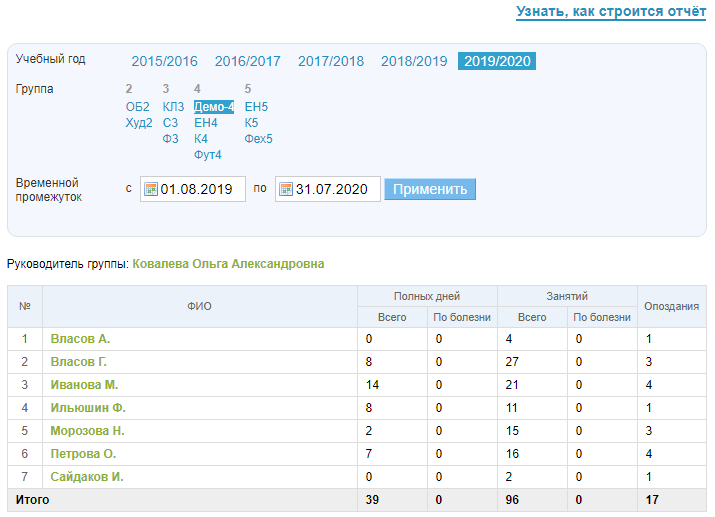
Task: Click the Учебный год label
Action: click(x=51, y=59)
